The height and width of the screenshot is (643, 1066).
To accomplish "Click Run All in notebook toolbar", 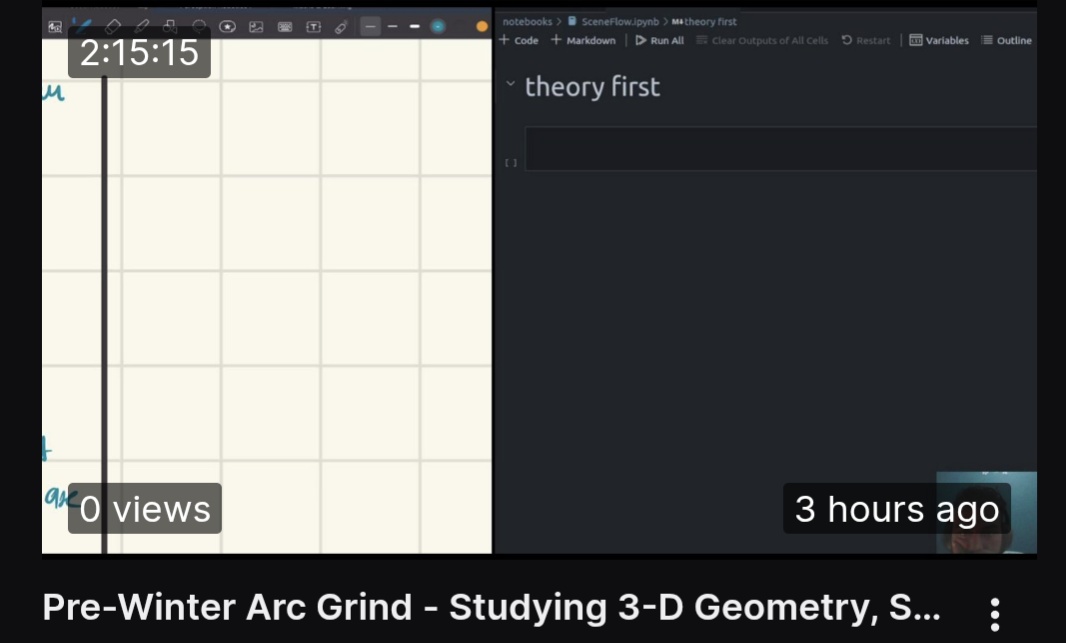I will coord(659,40).
